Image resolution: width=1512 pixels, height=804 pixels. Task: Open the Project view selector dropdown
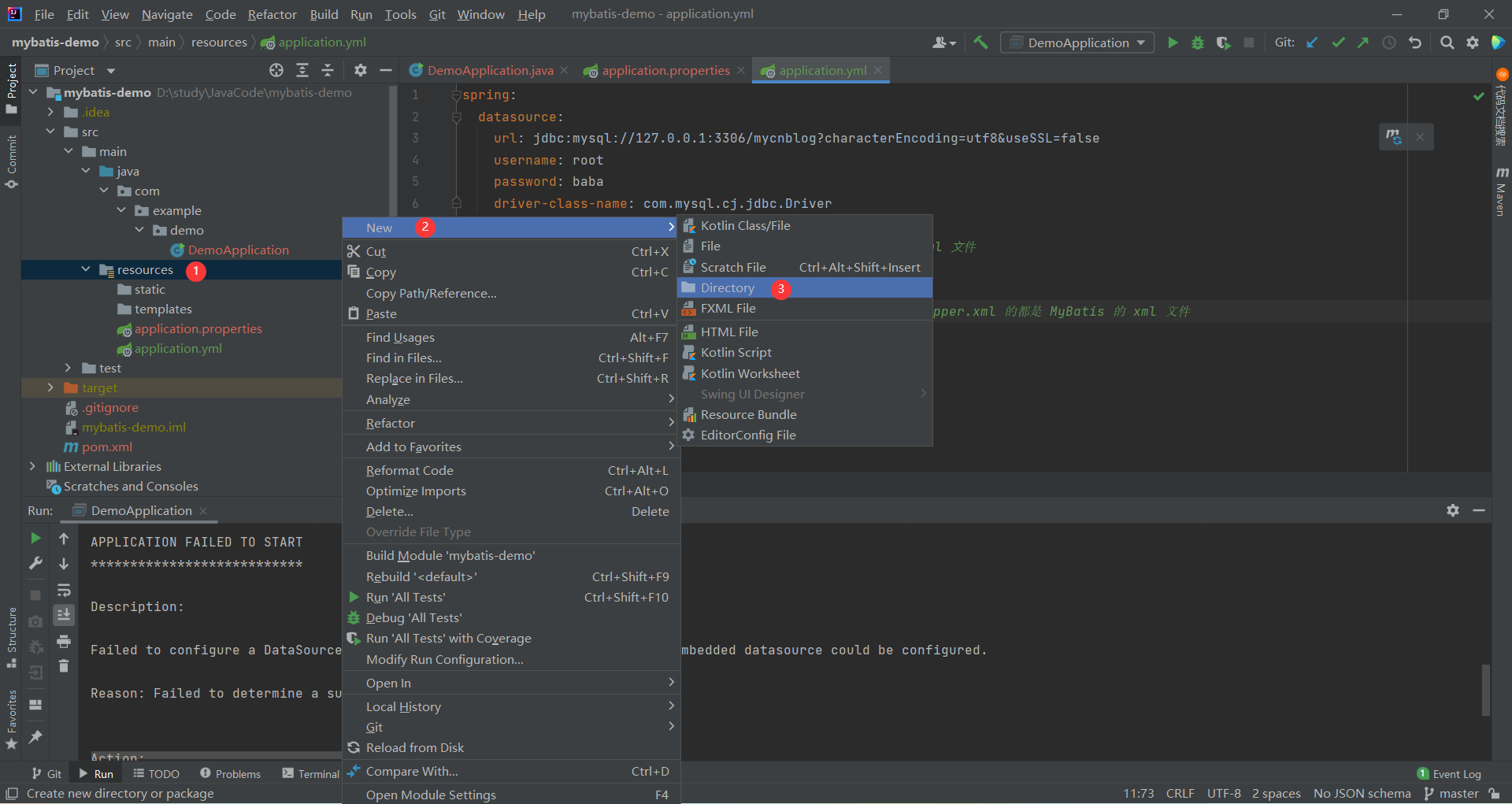pos(76,70)
